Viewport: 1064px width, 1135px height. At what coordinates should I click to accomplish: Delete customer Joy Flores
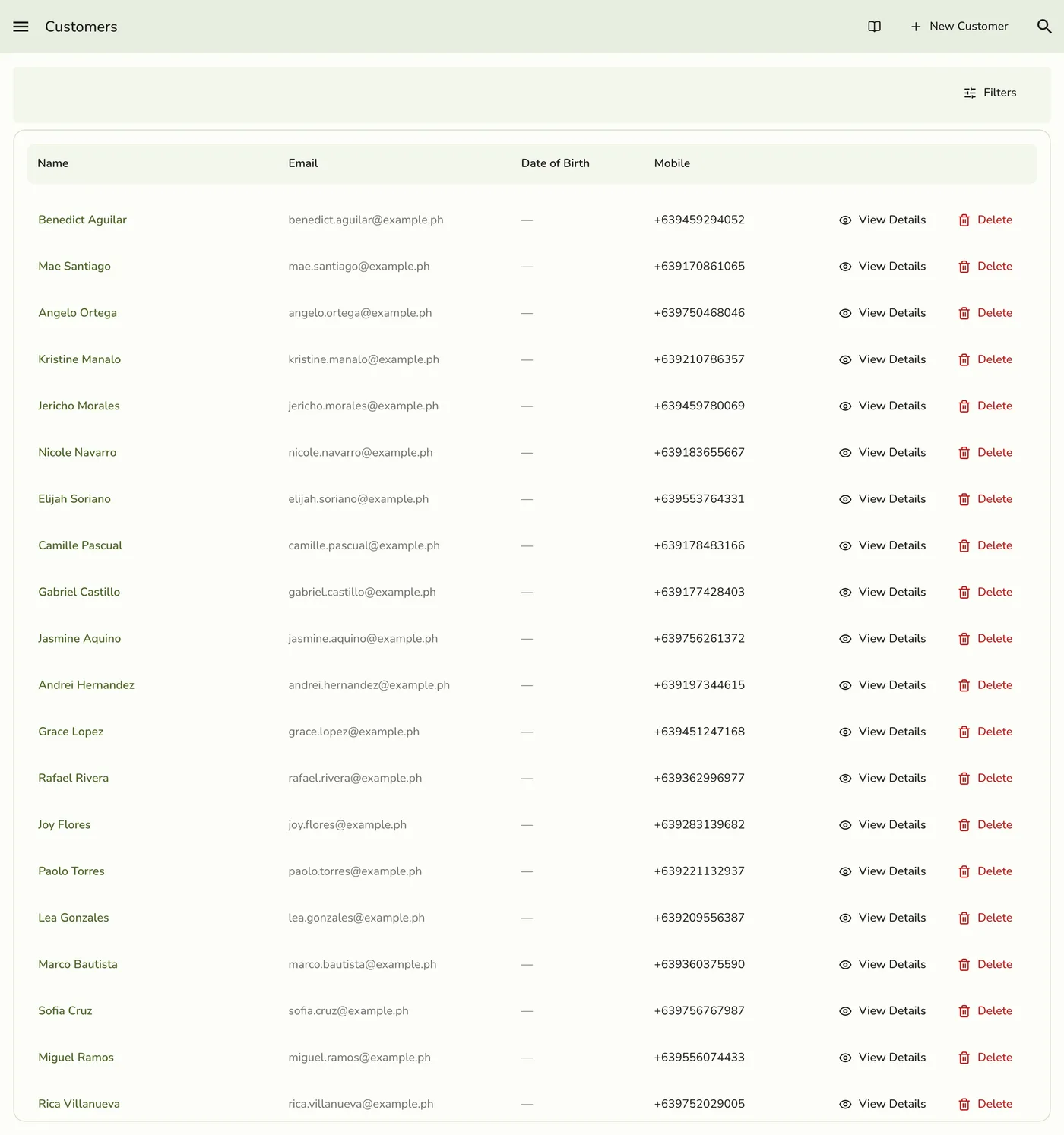click(x=985, y=824)
